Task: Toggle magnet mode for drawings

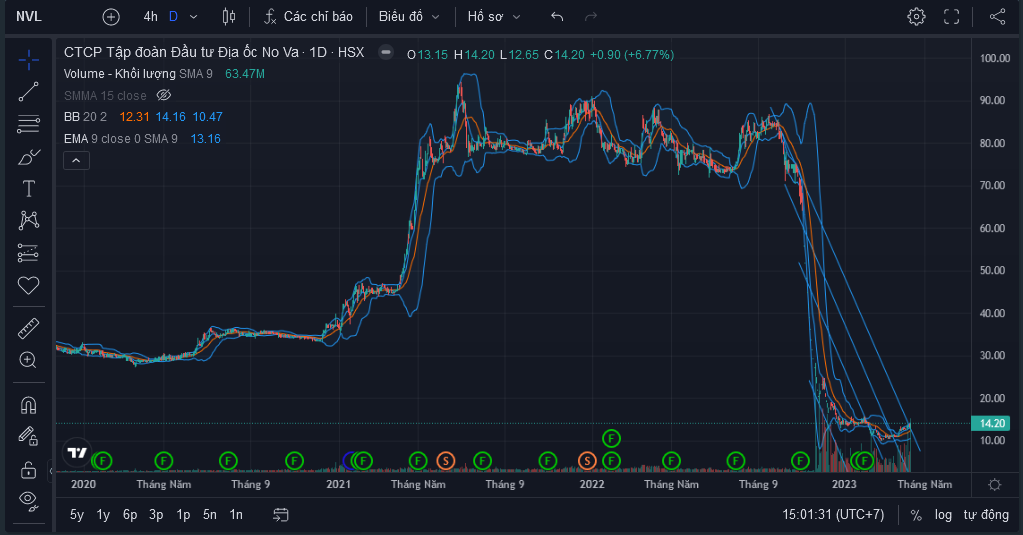Action: tap(28, 405)
